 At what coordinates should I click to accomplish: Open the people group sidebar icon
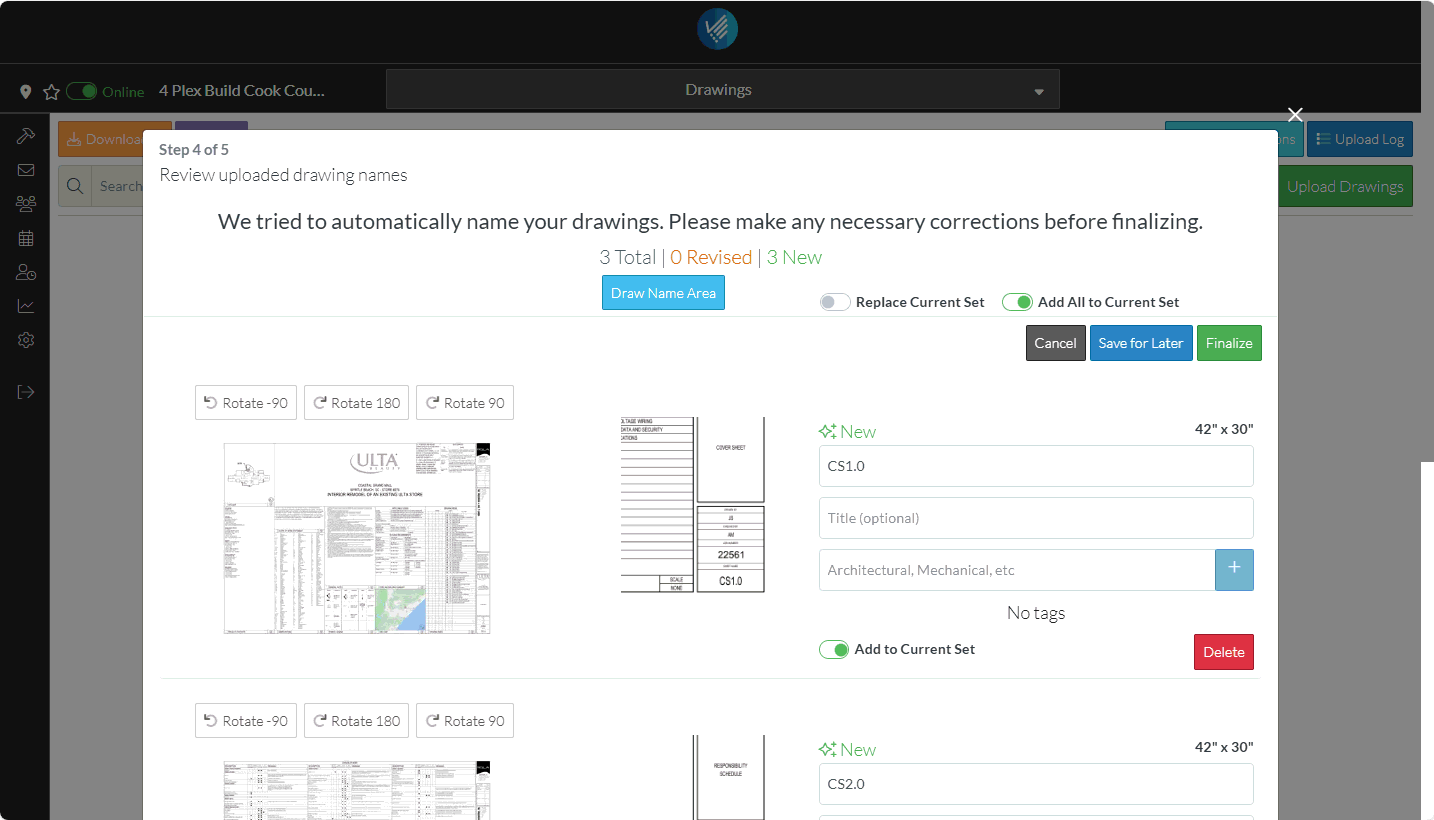(26, 204)
